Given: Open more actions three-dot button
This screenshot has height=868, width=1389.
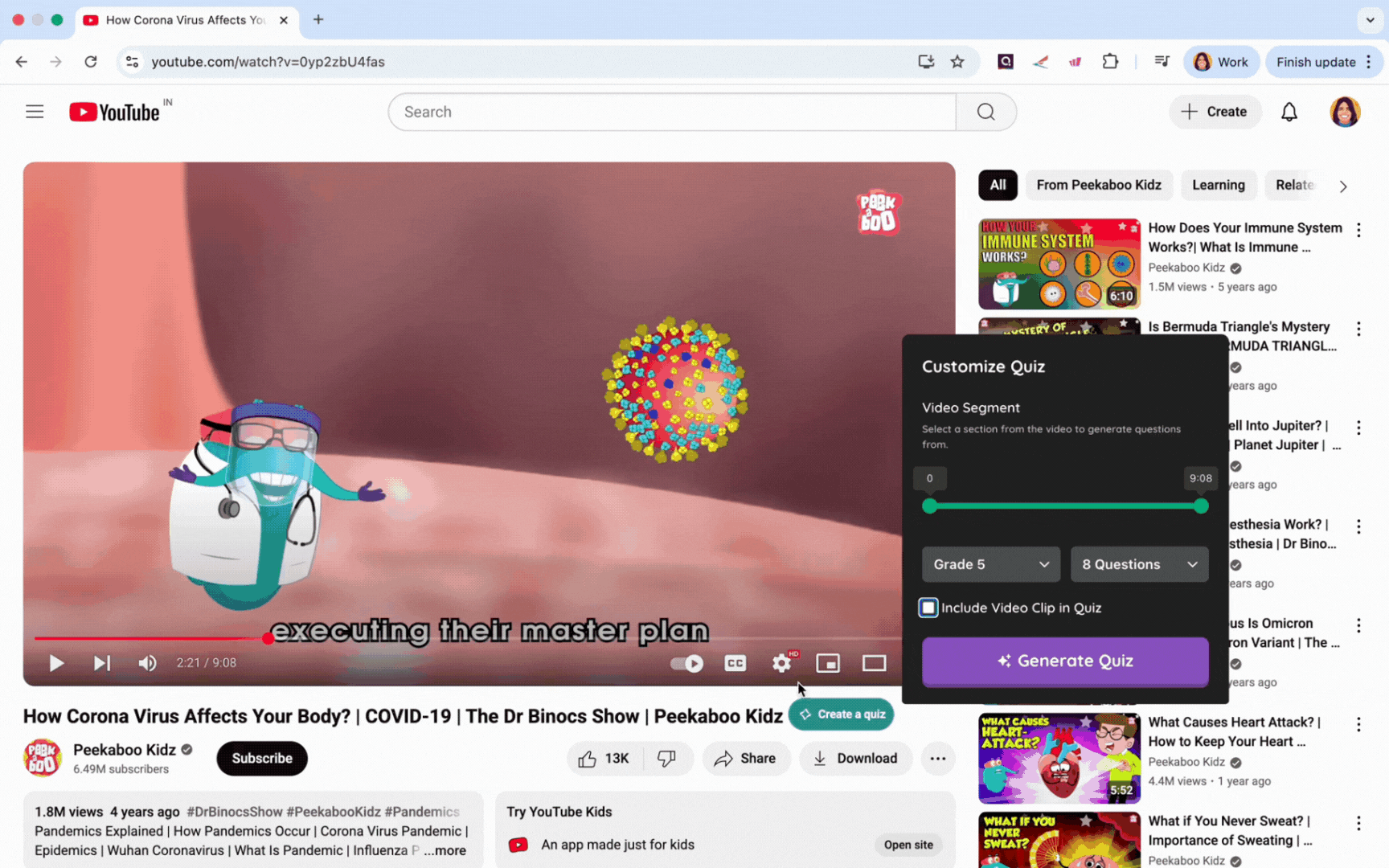Looking at the screenshot, I should click(937, 758).
